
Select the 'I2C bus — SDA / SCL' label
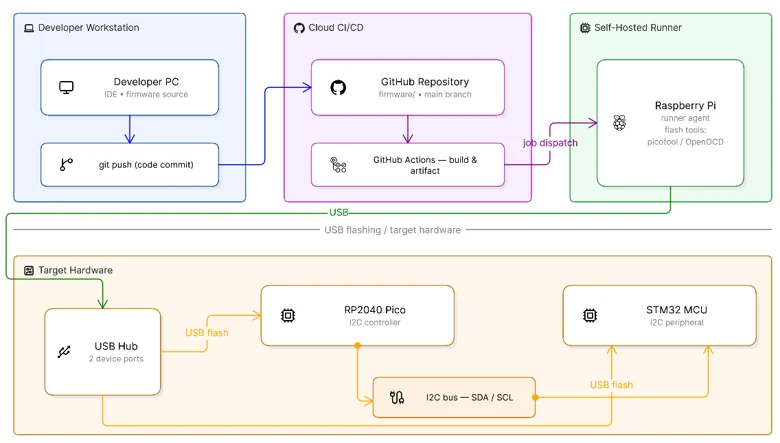click(x=469, y=397)
